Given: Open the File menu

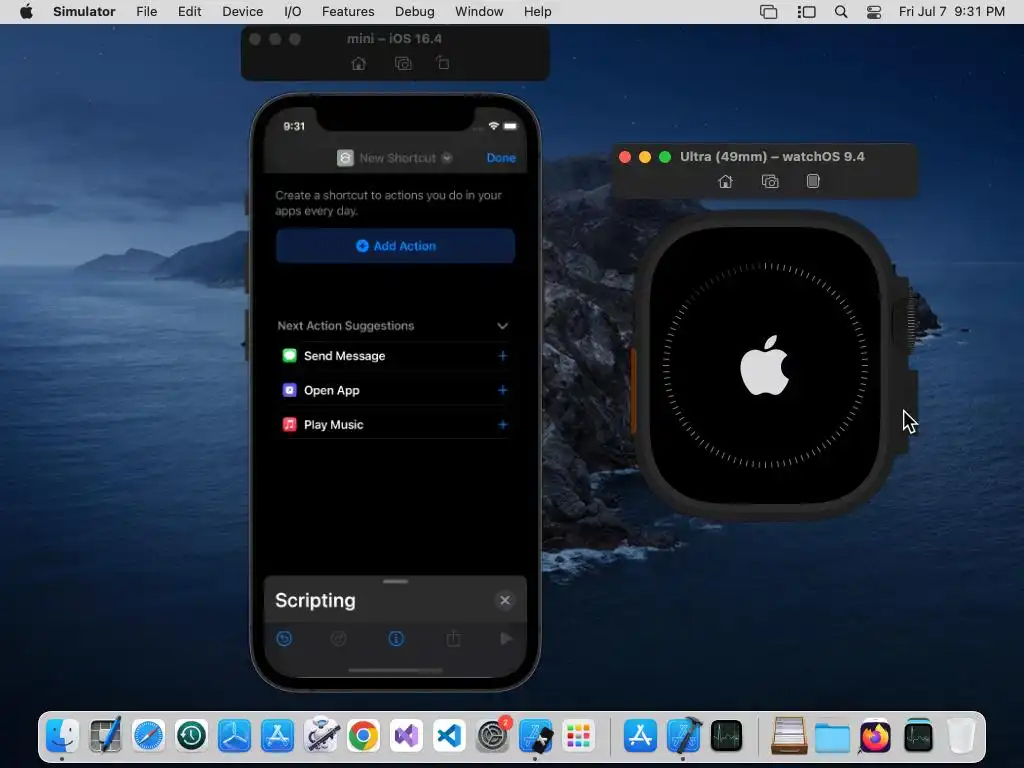Looking at the screenshot, I should (146, 12).
